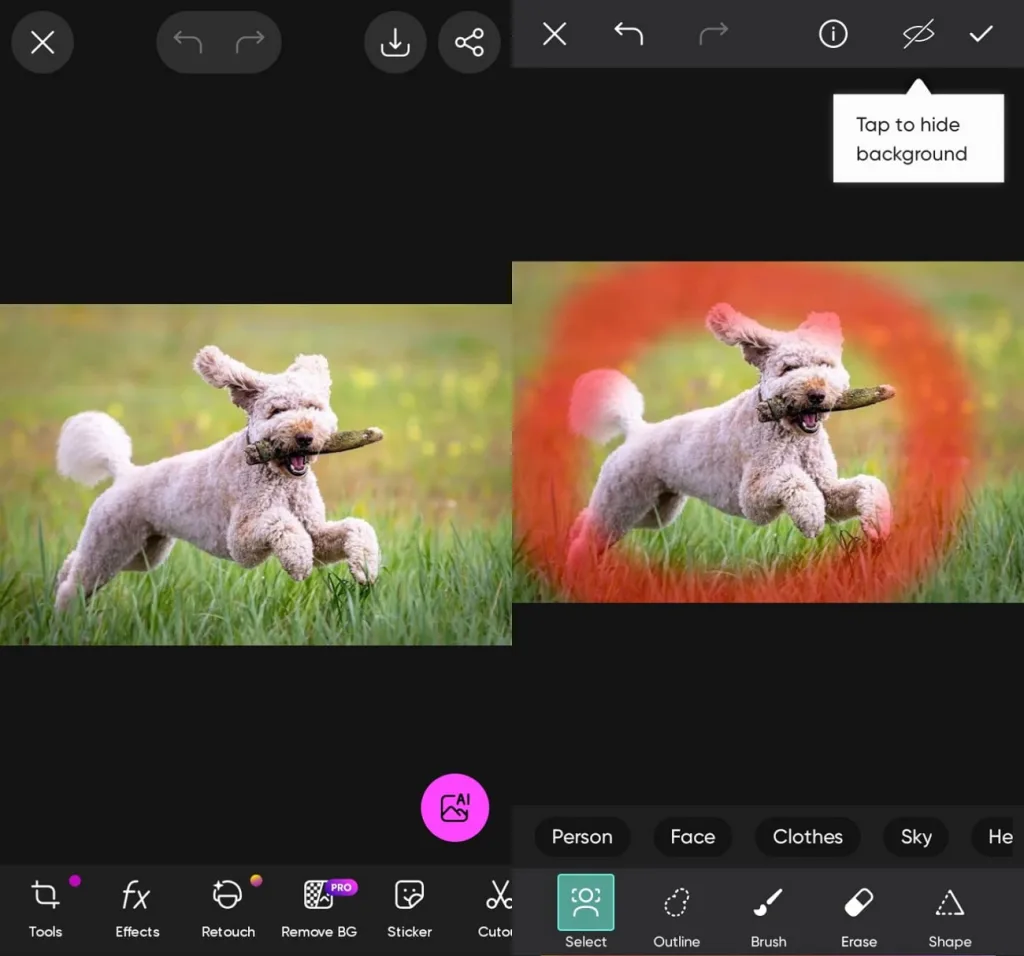Switch to the Brush tool
This screenshot has height=956, width=1024.
pos(768,916)
